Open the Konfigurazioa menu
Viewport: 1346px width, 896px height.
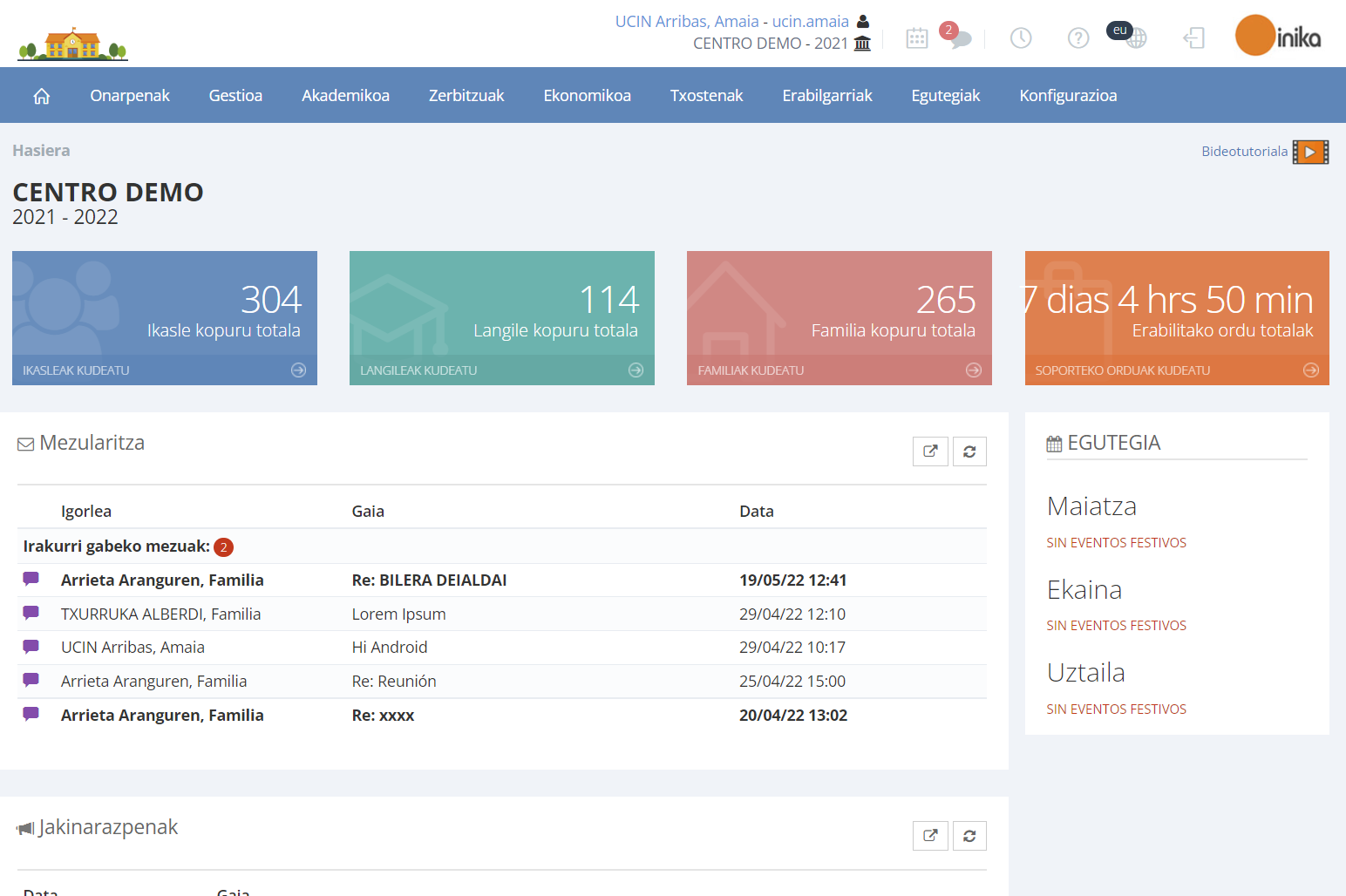point(1068,96)
